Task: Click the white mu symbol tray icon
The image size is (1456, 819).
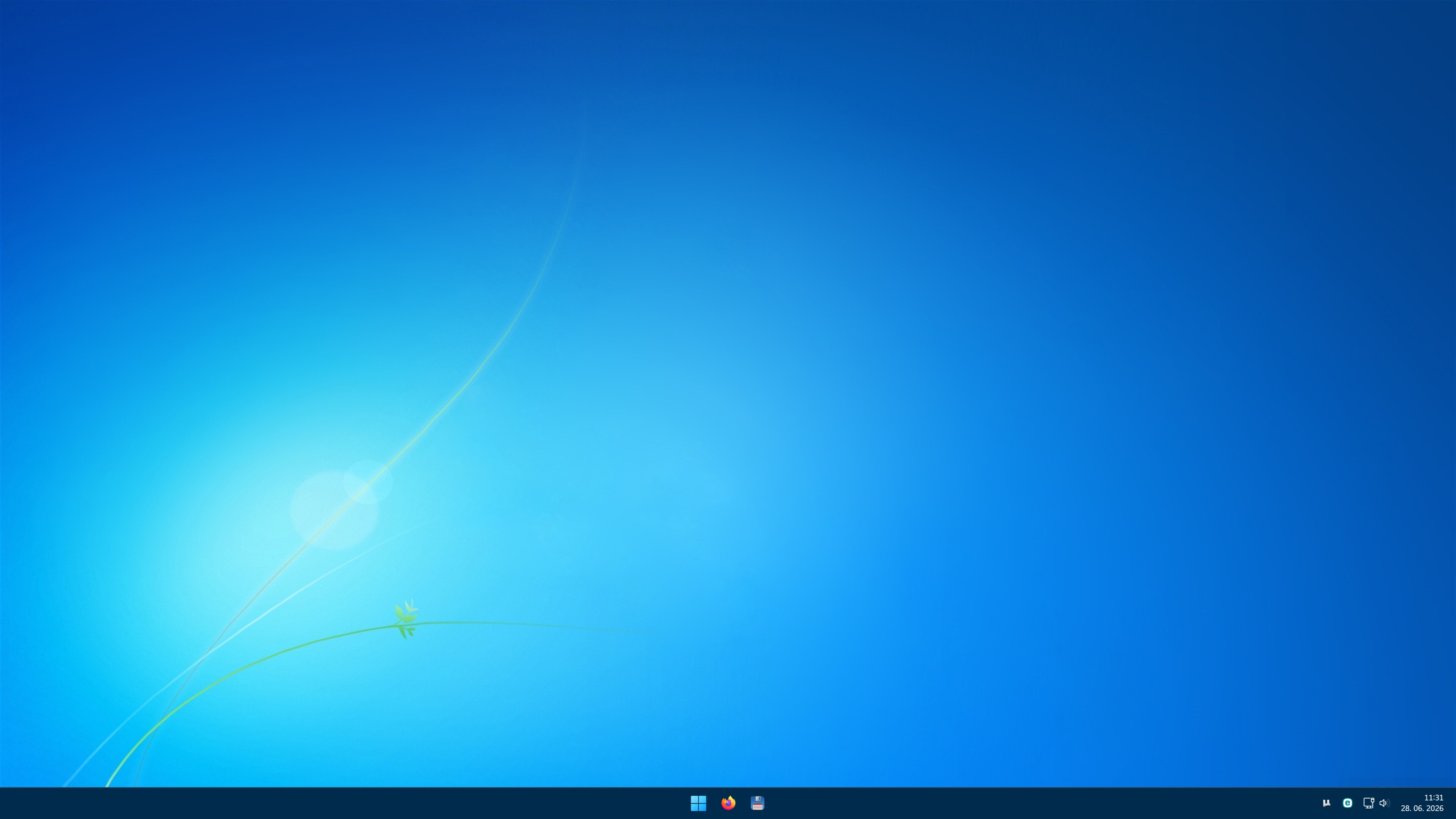Action: (1326, 803)
